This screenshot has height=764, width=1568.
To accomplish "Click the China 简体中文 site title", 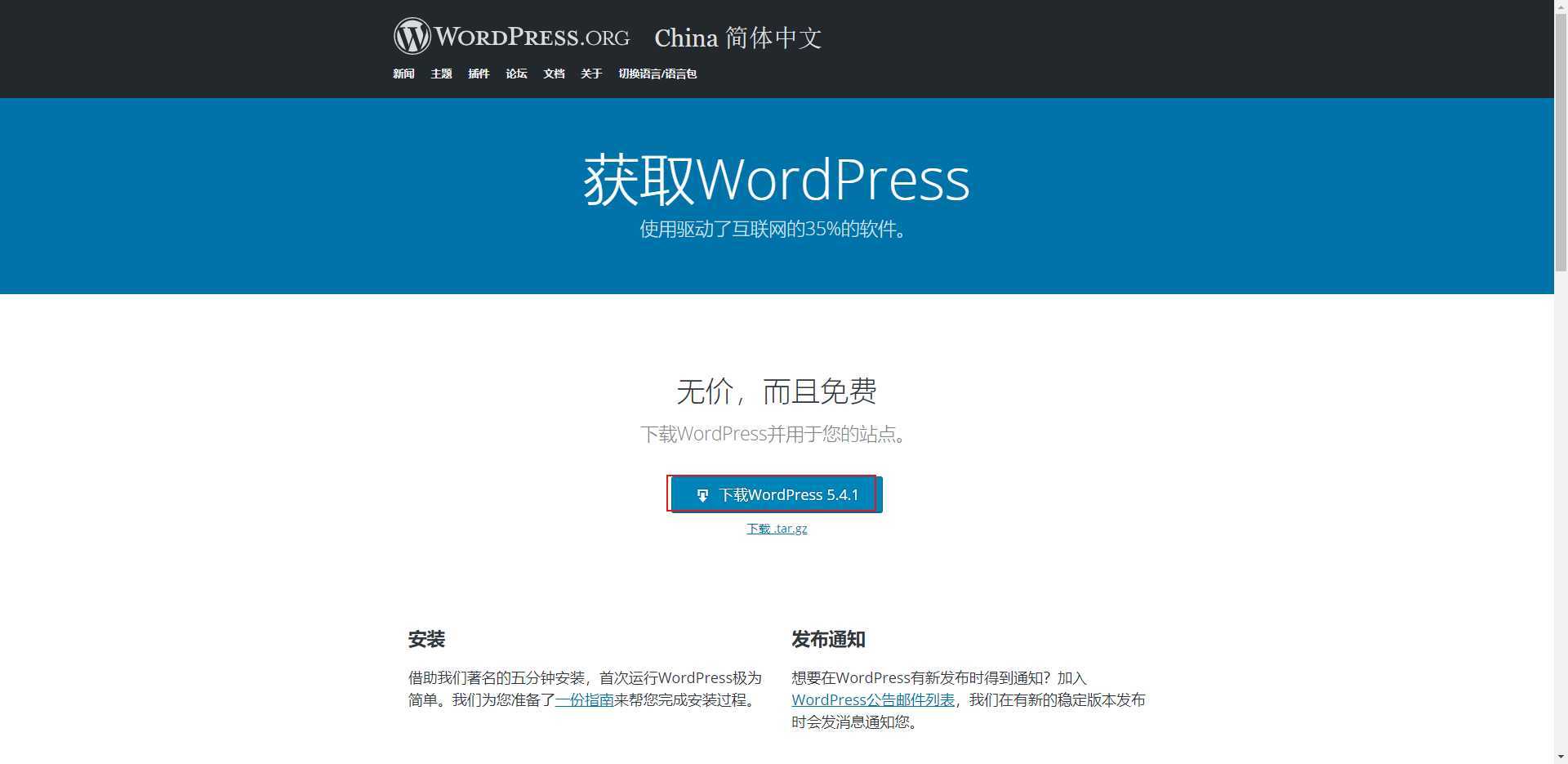I will coord(737,38).
